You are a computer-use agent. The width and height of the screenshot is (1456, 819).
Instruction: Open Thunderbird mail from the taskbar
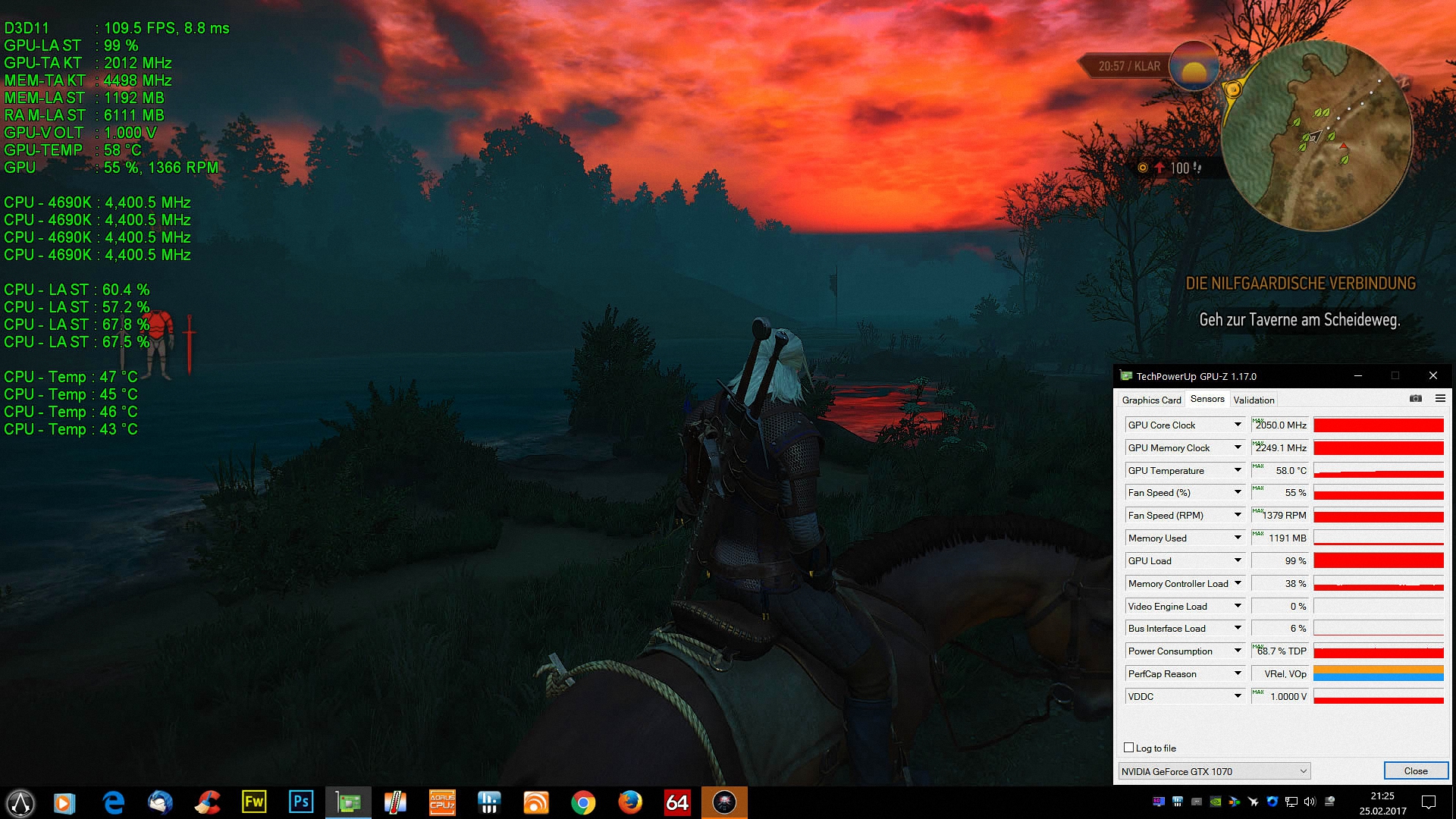[160, 802]
